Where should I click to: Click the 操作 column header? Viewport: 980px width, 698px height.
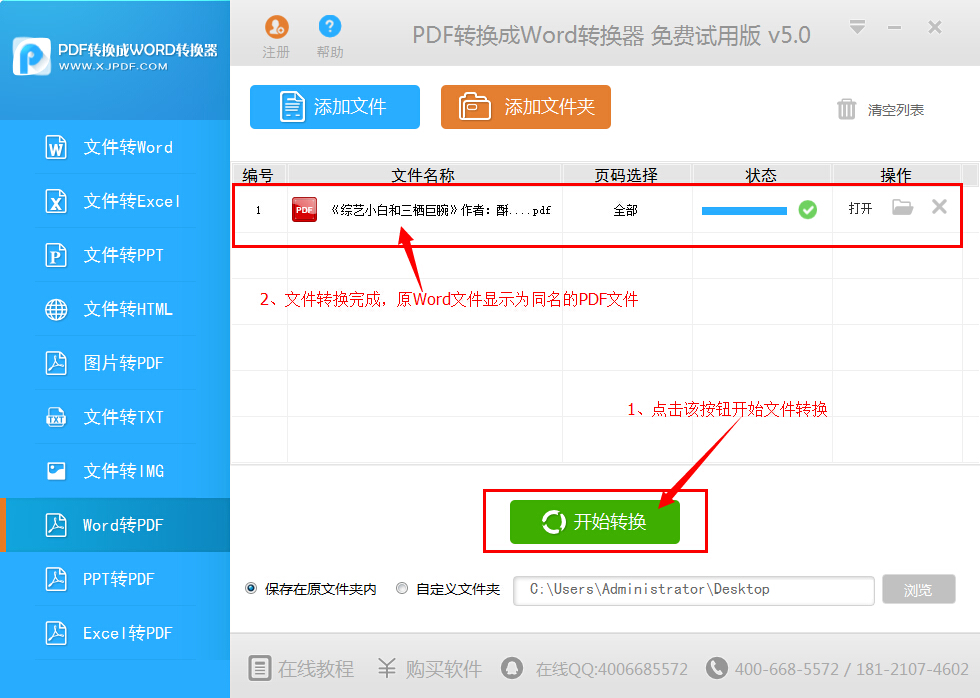click(896, 176)
